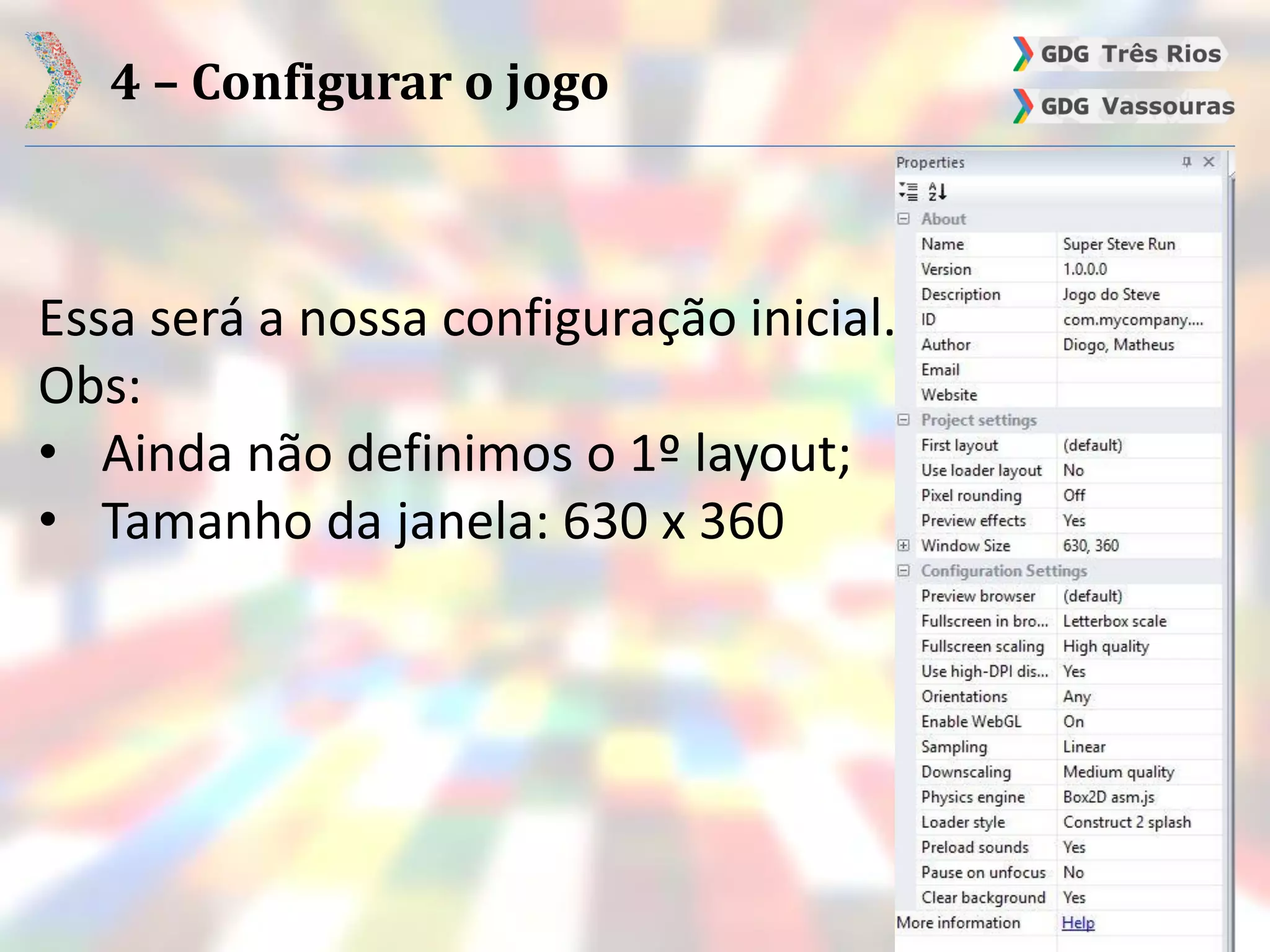Change Fullscreen scaling High quality value
The image size is (1270, 952).
[x=1139, y=646]
